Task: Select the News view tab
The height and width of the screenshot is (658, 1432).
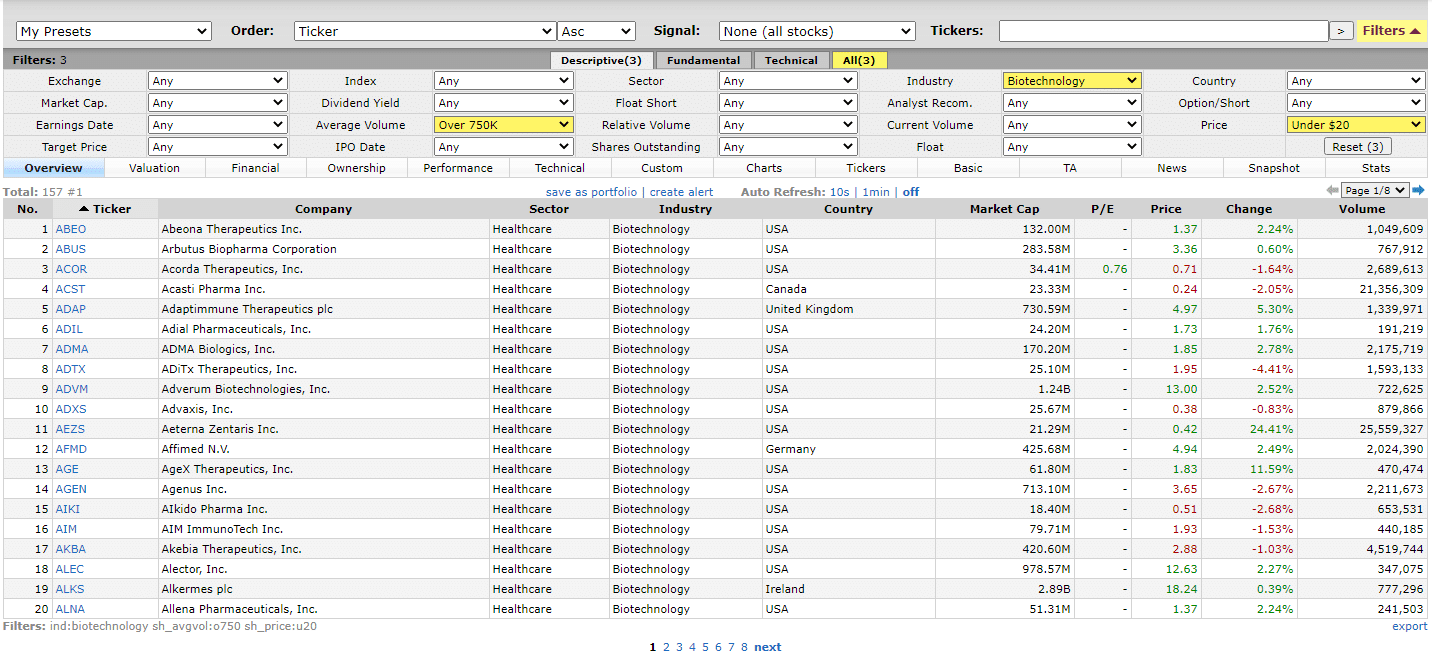Action: (x=1172, y=168)
